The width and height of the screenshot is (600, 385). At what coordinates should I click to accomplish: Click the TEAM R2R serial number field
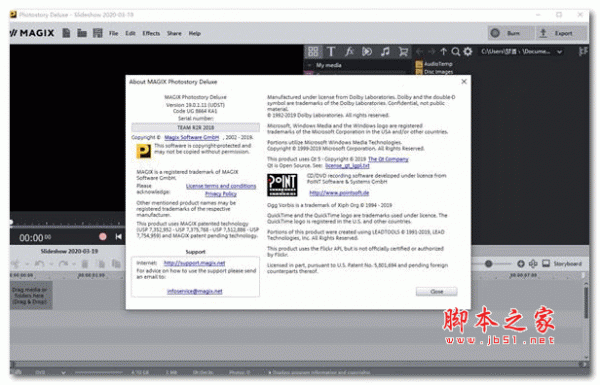coord(196,127)
